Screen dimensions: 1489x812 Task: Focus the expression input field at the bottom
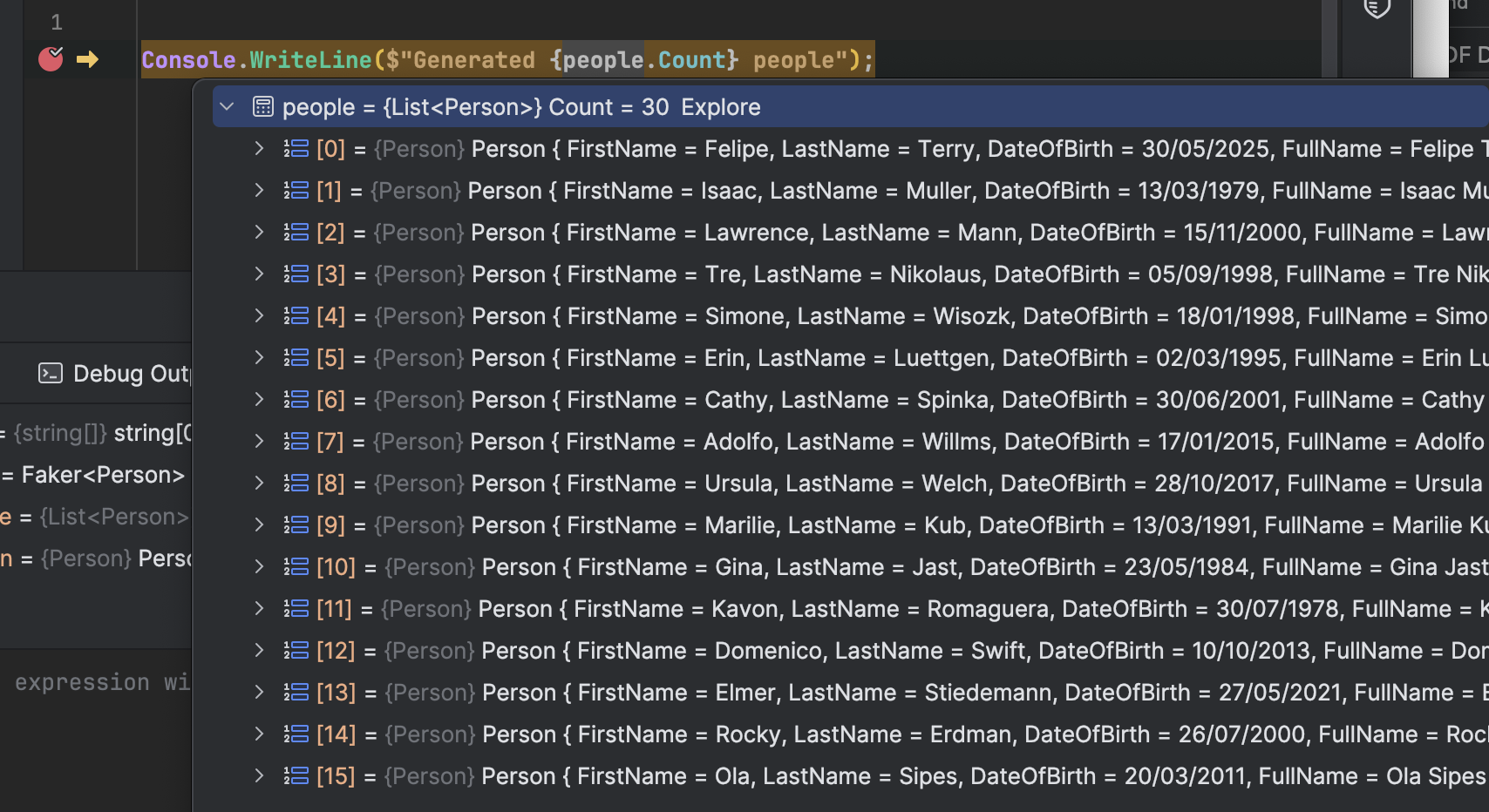[x=96, y=682]
